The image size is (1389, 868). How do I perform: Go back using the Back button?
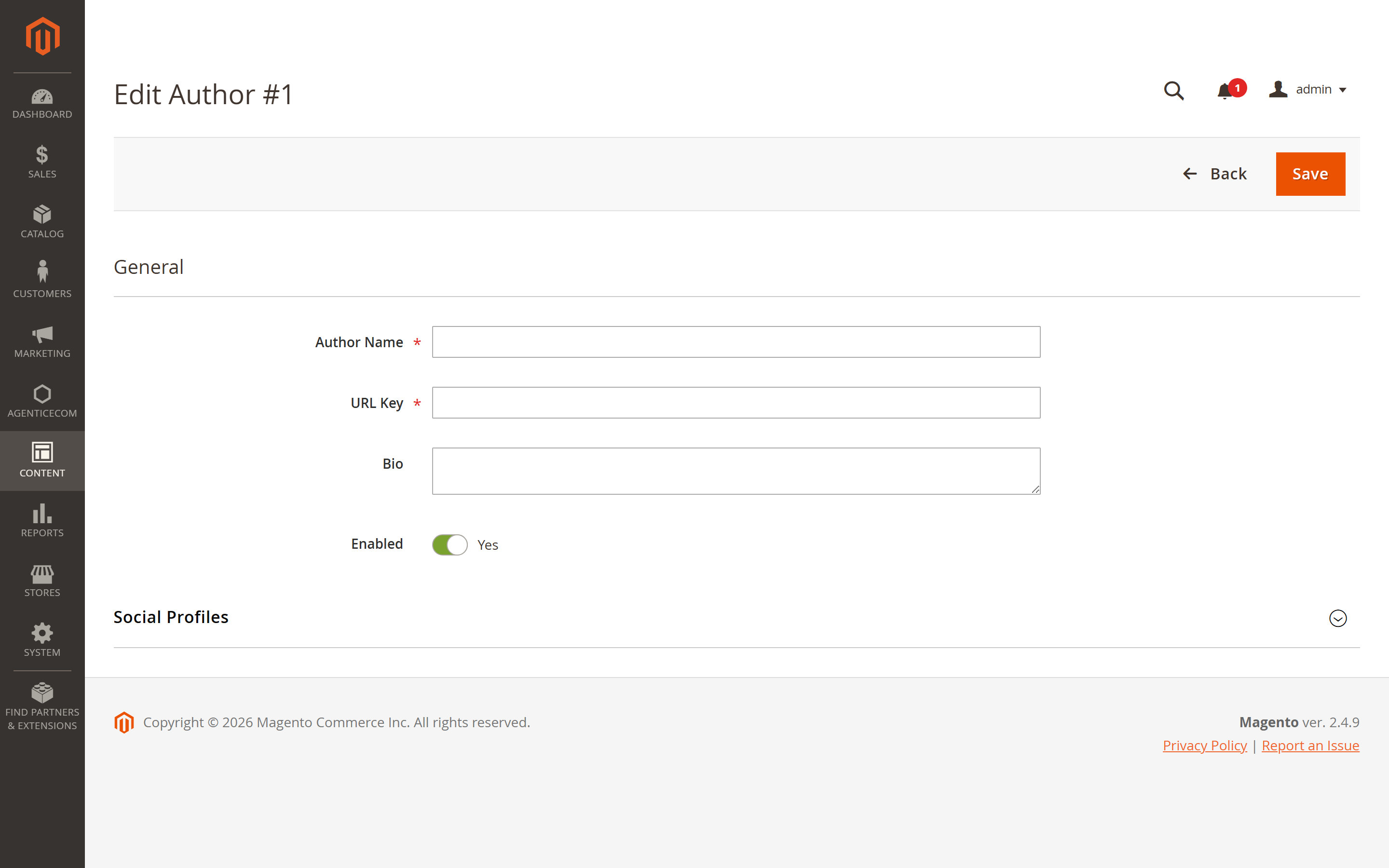click(x=1215, y=174)
